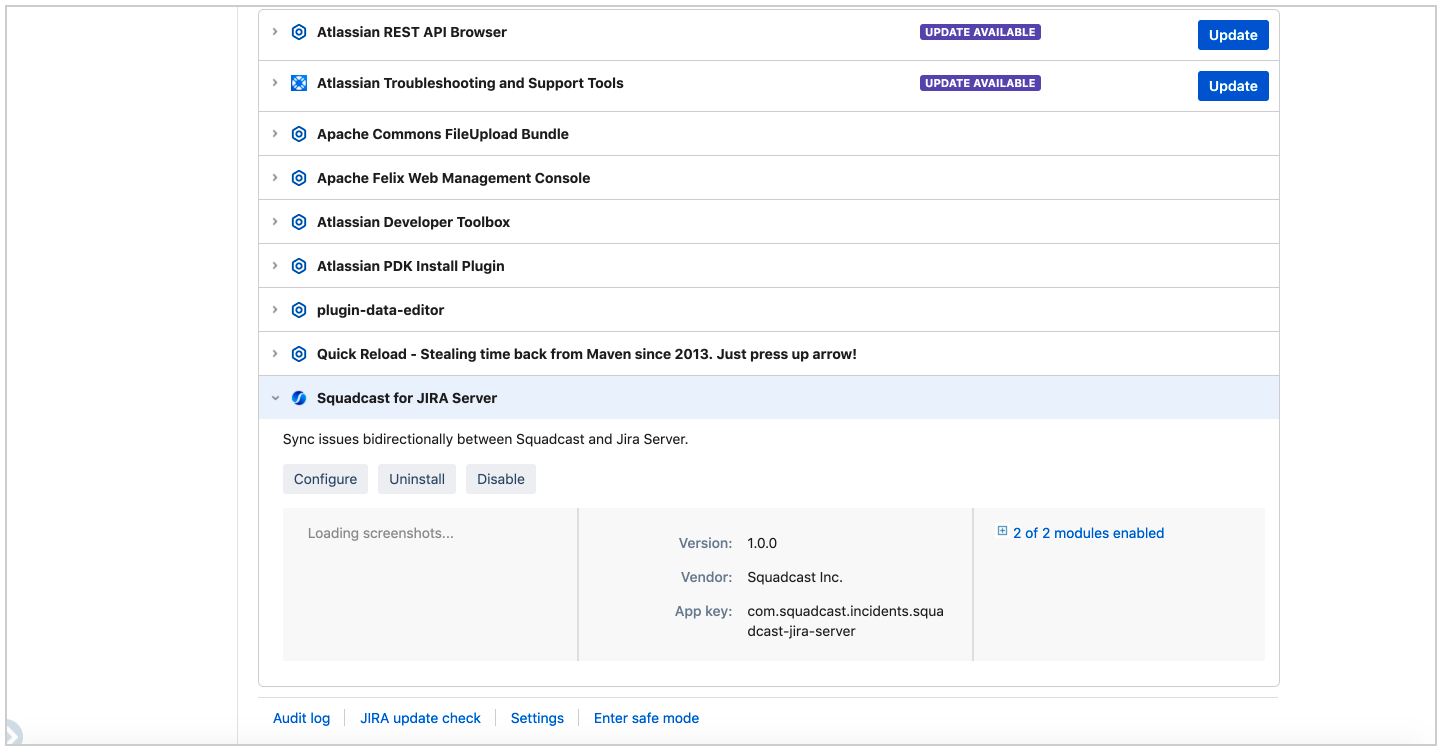Click the Atlassian REST API Browser plugin icon
The width and height of the screenshot is (1442, 751).
[298, 32]
